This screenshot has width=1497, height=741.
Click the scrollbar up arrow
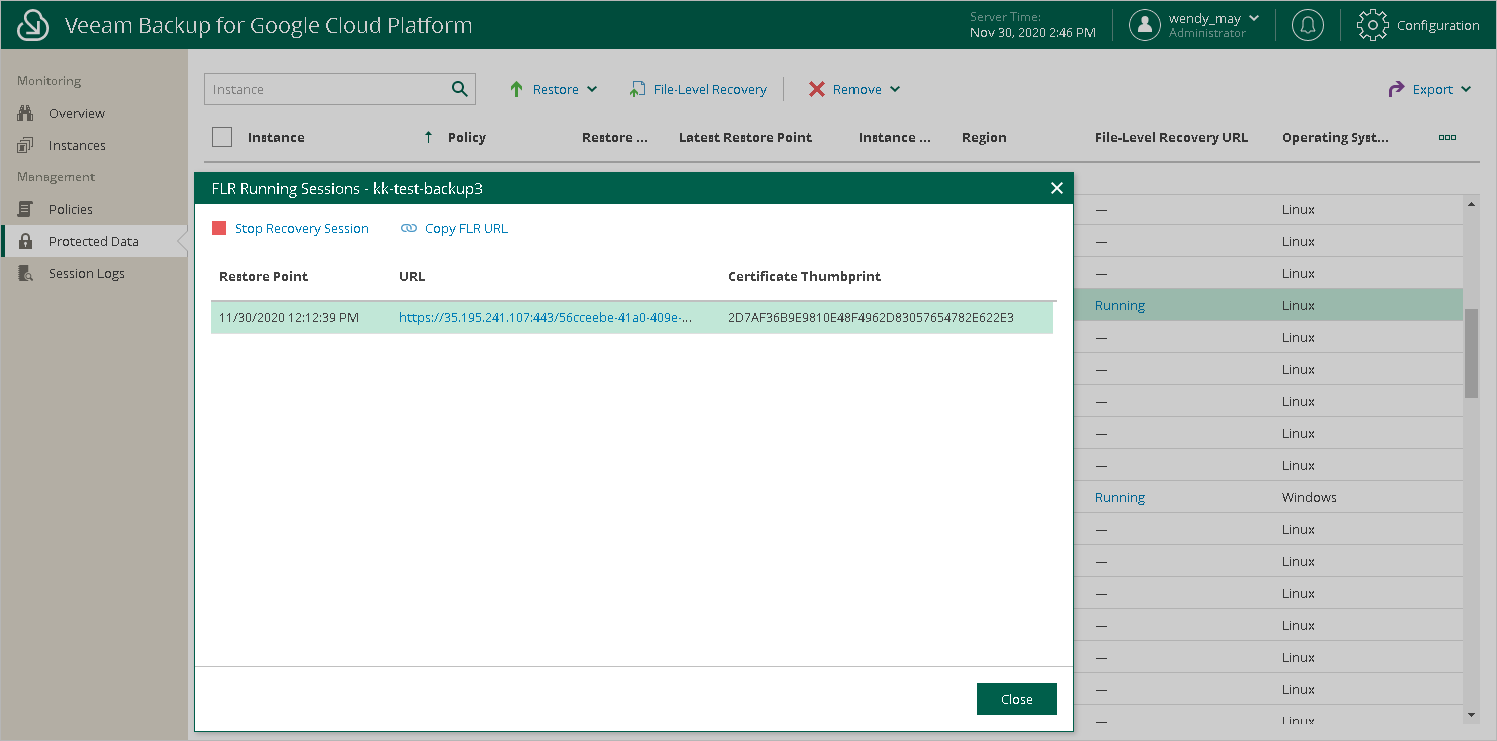[x=1471, y=204]
